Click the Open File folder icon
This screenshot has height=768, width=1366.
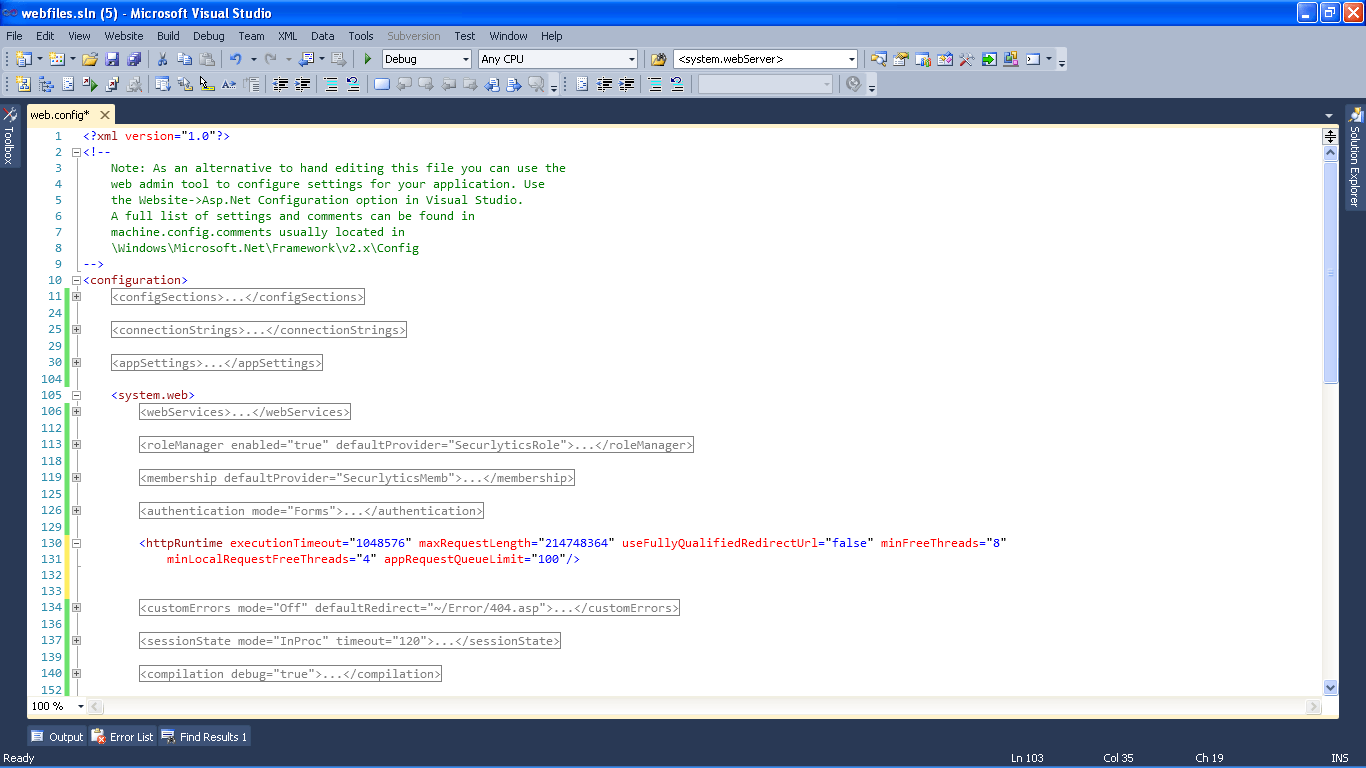[x=90, y=59]
